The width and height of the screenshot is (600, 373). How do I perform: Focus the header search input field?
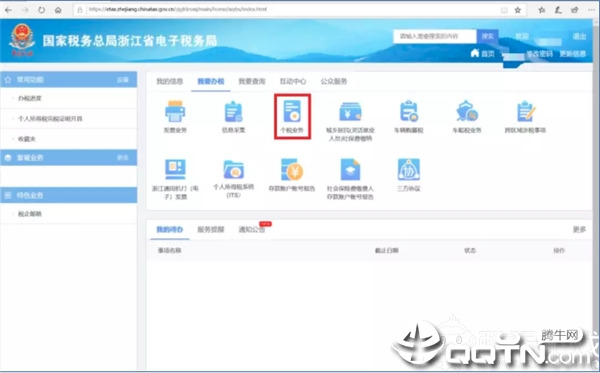(x=435, y=36)
